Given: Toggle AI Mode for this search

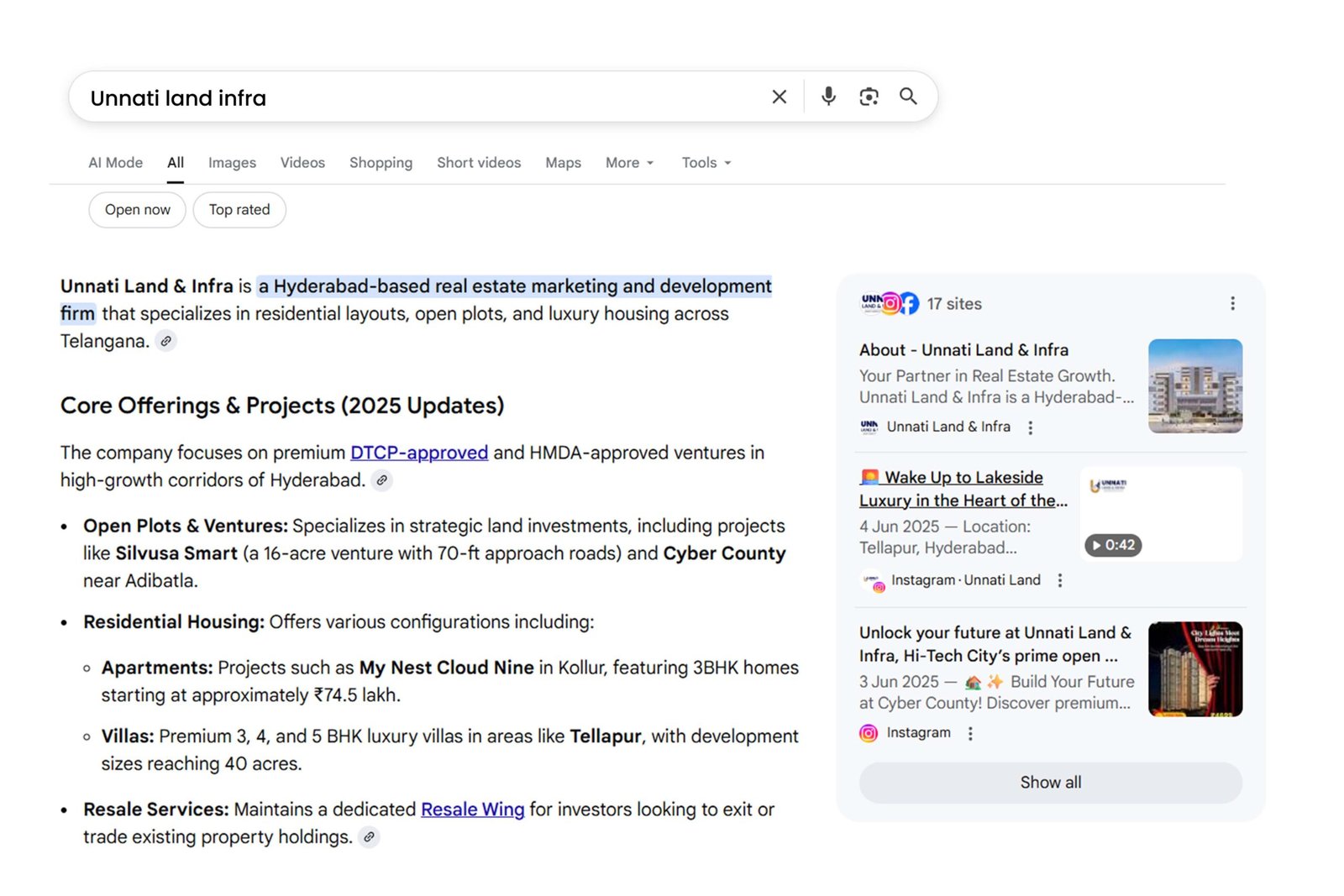Looking at the screenshot, I should [115, 162].
